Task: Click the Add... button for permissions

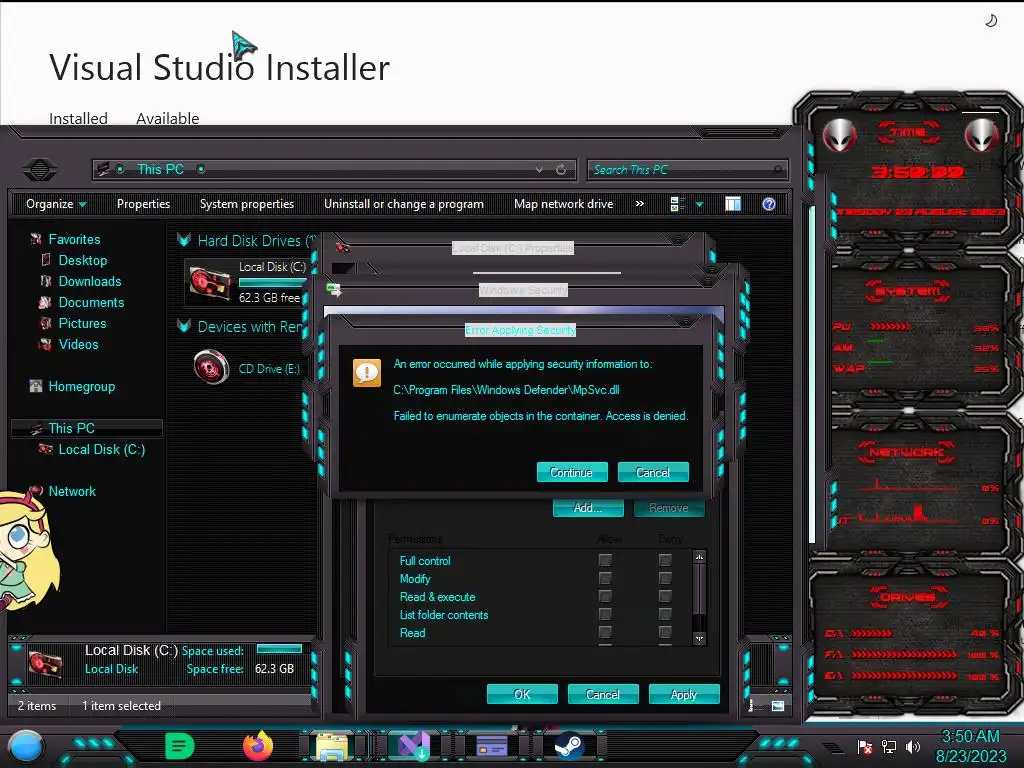Action: tap(588, 507)
